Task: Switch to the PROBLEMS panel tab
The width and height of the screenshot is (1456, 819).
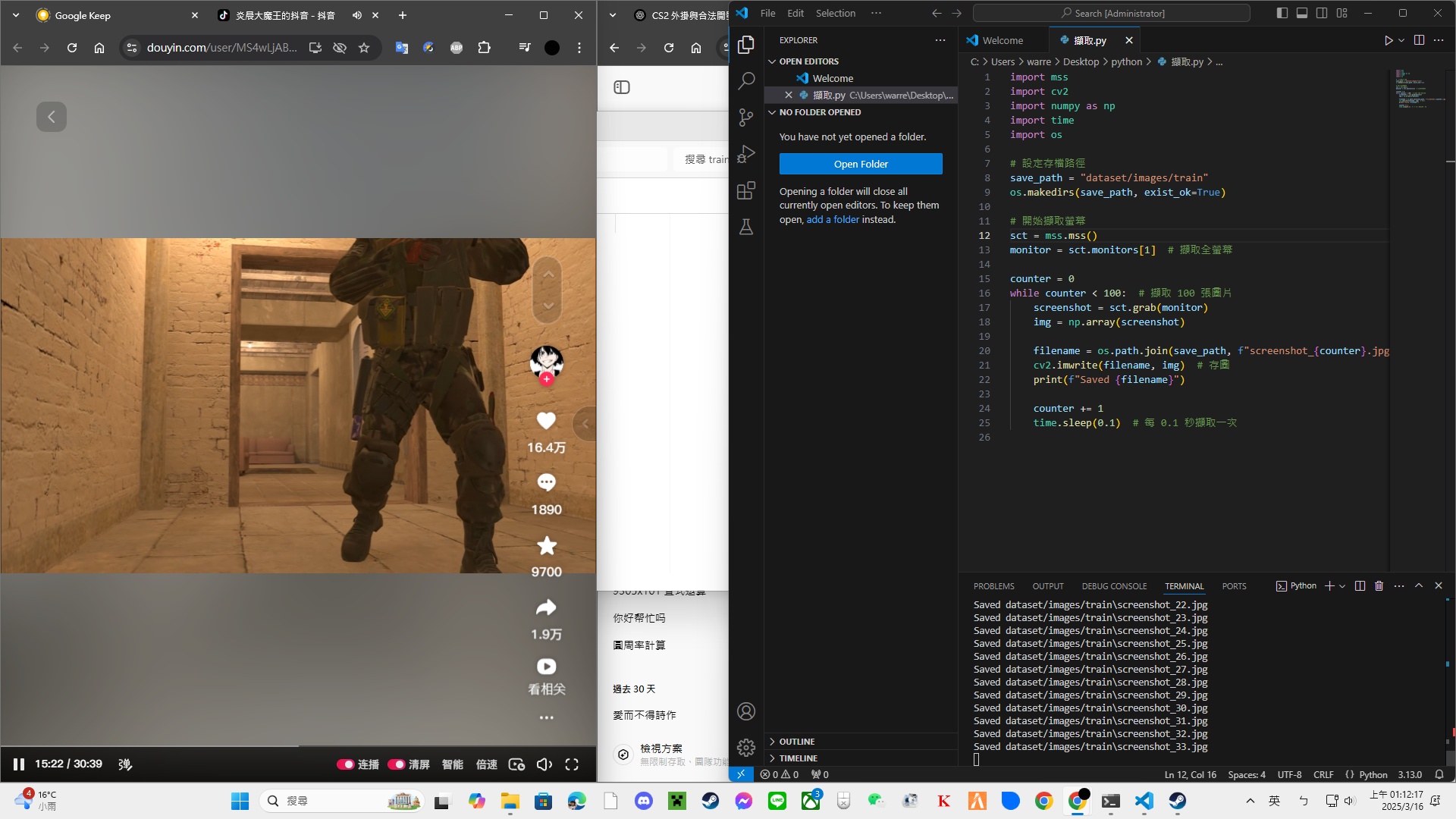Action: pyautogui.click(x=993, y=586)
